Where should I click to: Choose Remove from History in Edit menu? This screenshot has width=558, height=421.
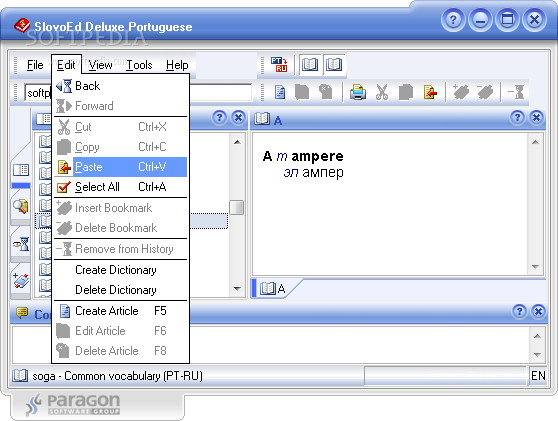[x=120, y=249]
